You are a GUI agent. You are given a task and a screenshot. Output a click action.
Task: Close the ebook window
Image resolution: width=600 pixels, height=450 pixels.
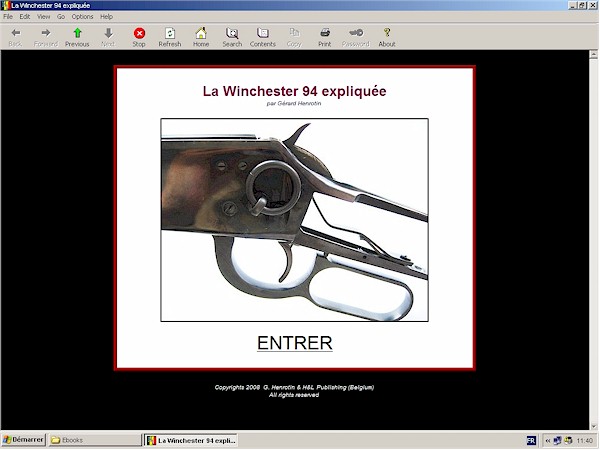tap(593, 5)
